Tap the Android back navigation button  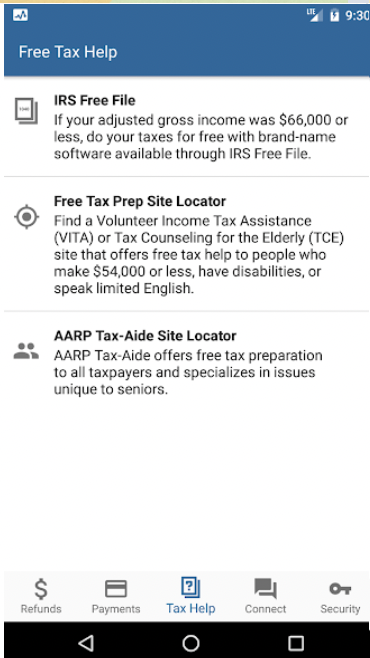(86, 642)
